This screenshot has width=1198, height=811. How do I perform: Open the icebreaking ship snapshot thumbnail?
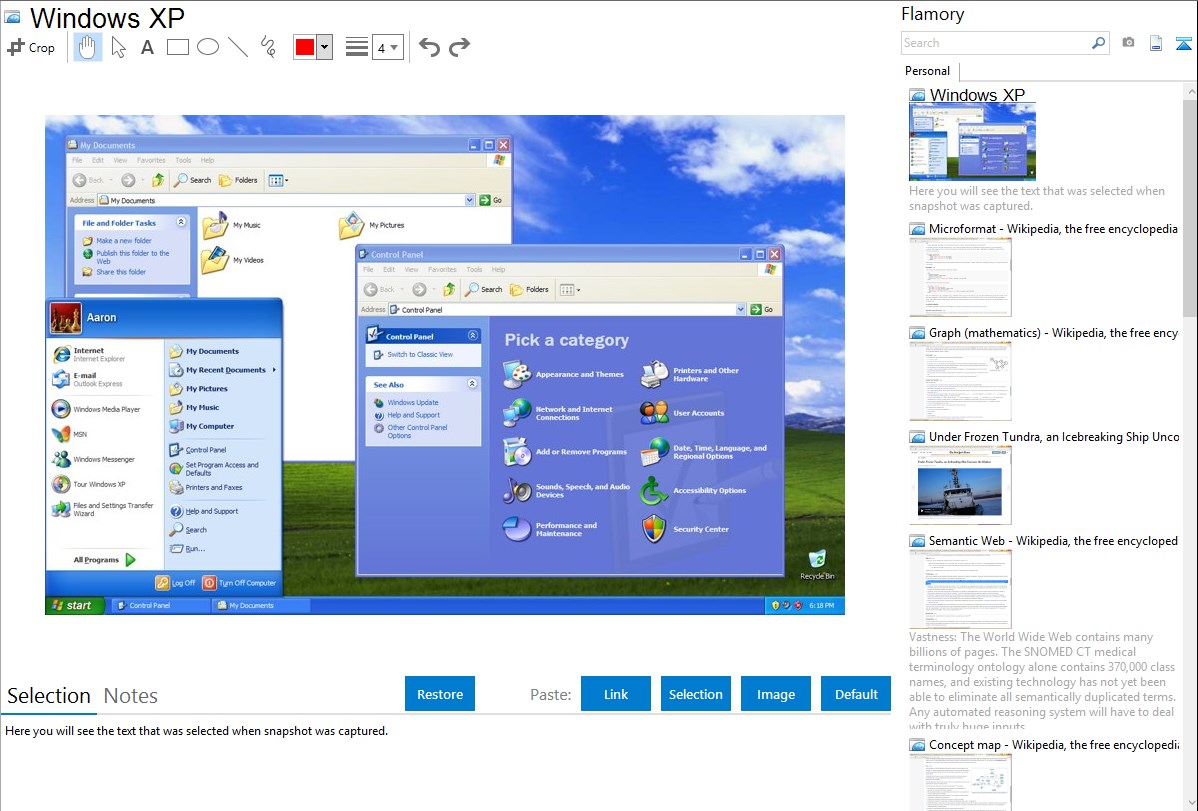(960, 485)
